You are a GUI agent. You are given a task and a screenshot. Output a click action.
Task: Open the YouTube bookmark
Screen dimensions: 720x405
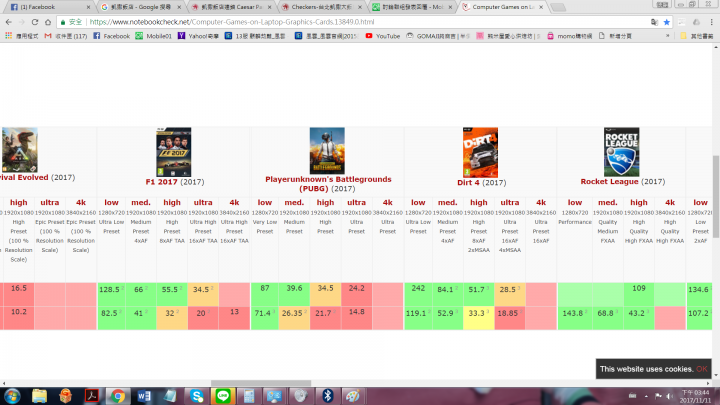coord(382,36)
